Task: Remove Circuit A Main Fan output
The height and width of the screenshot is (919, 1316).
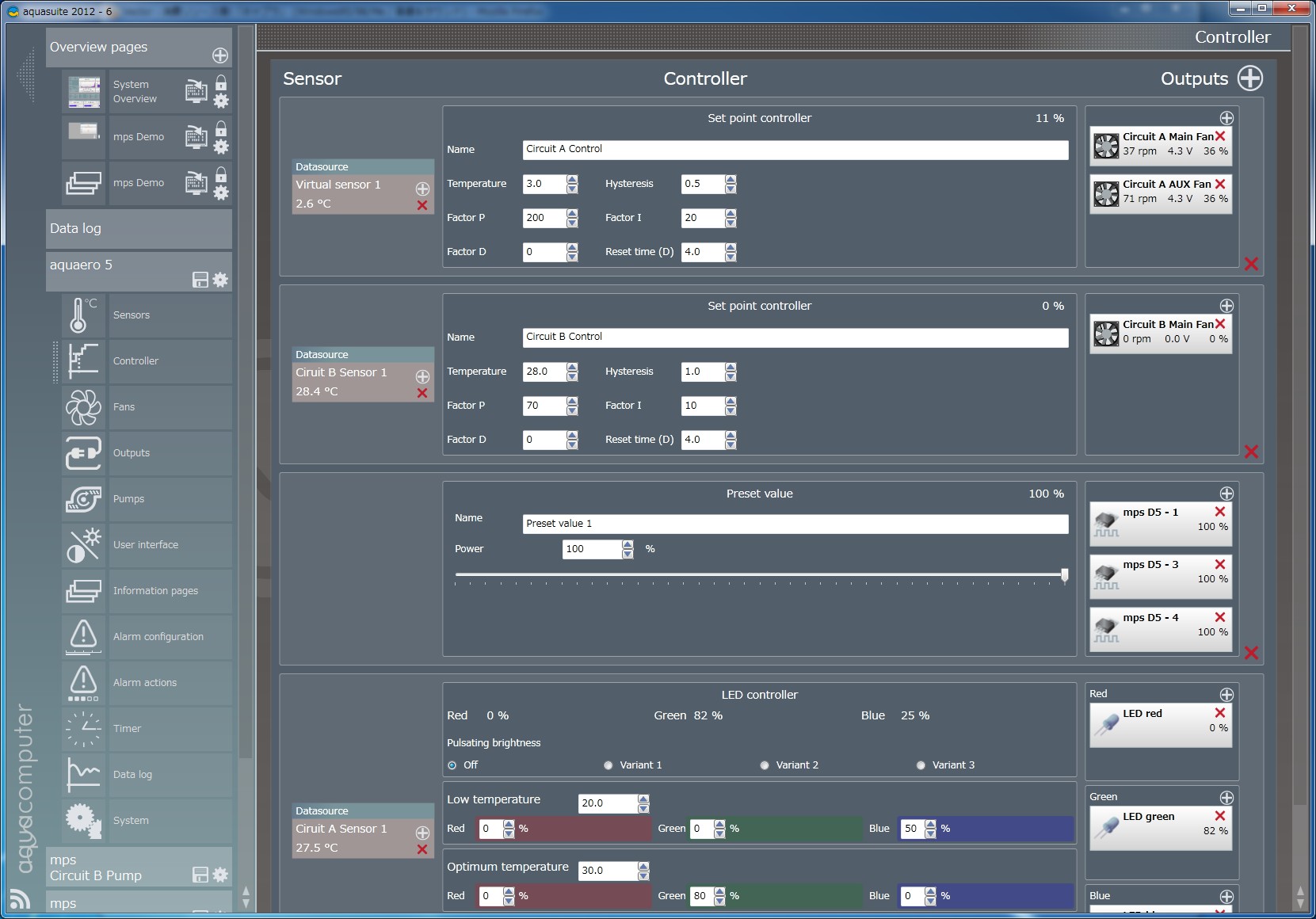Action: tap(1220, 136)
